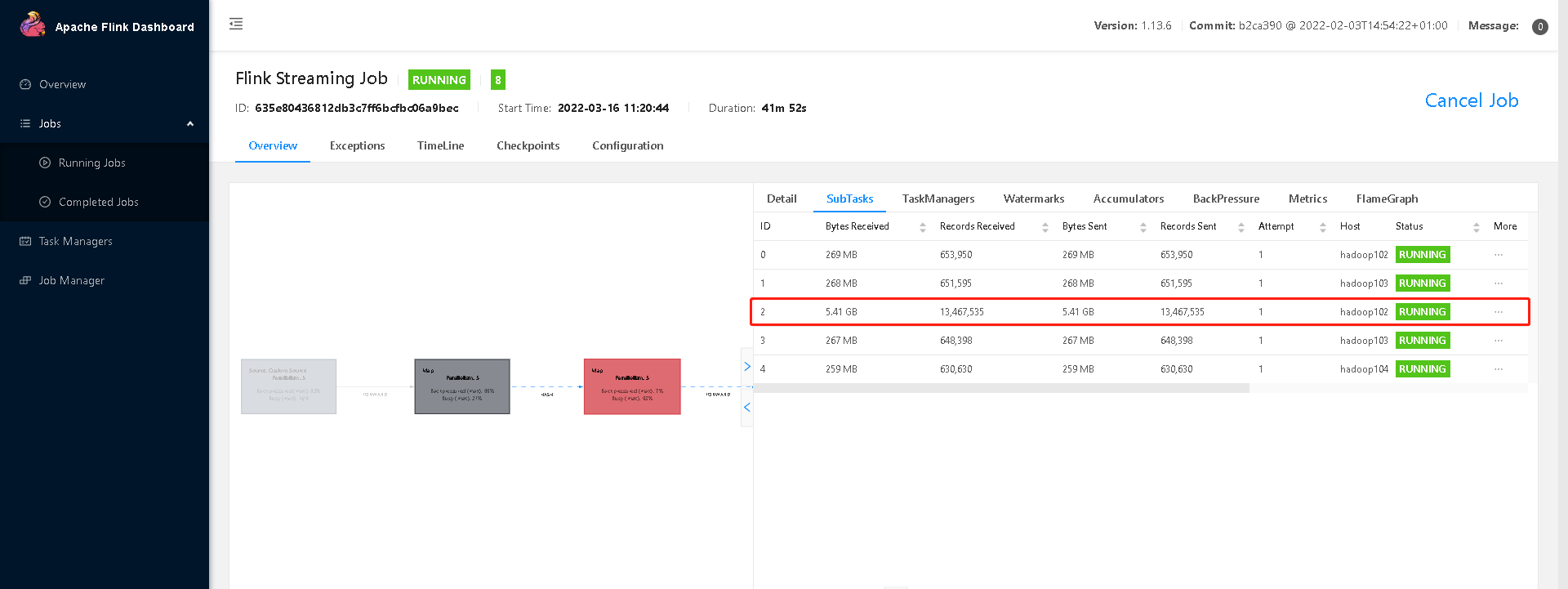The height and width of the screenshot is (589, 1568).
Task: Open Overview in the sidebar
Action: (62, 84)
